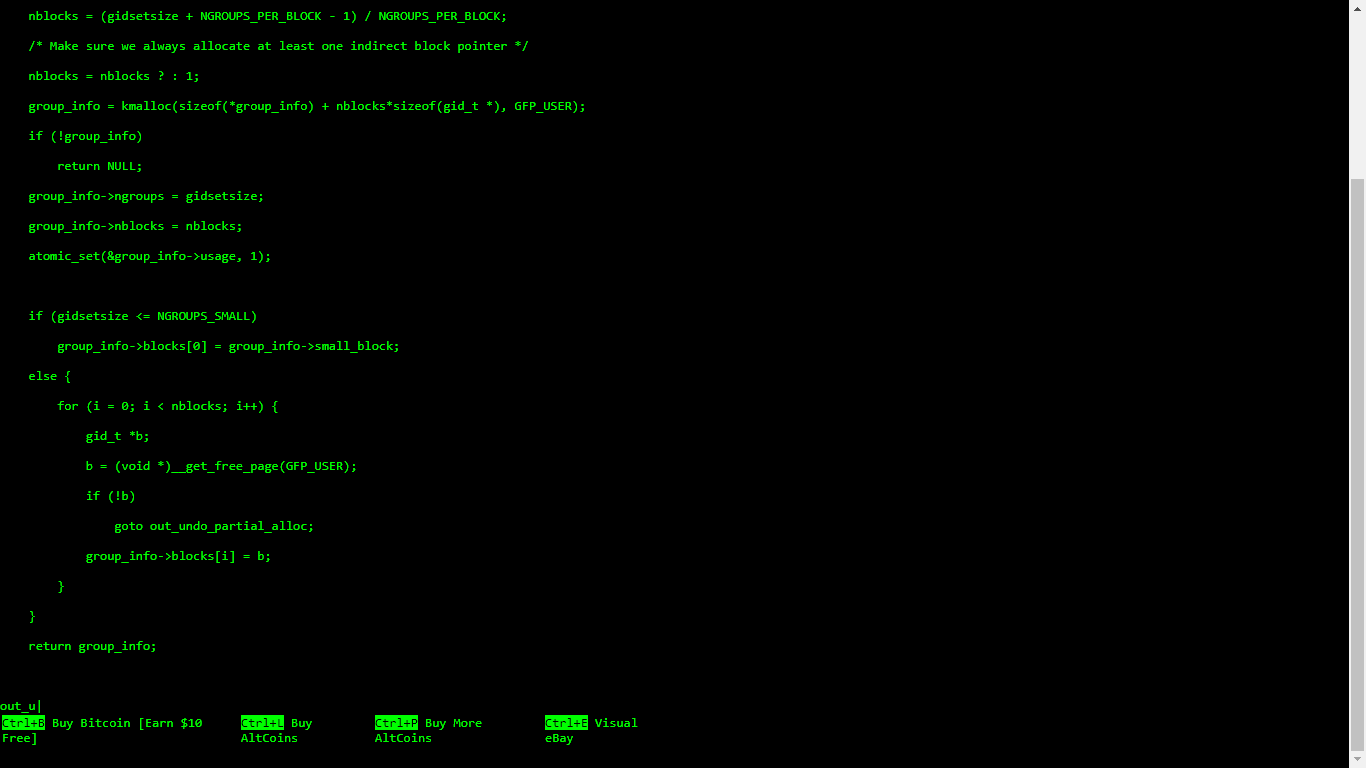
Task: Click the highlighted Ctrl+B key hint
Action: [21, 722]
